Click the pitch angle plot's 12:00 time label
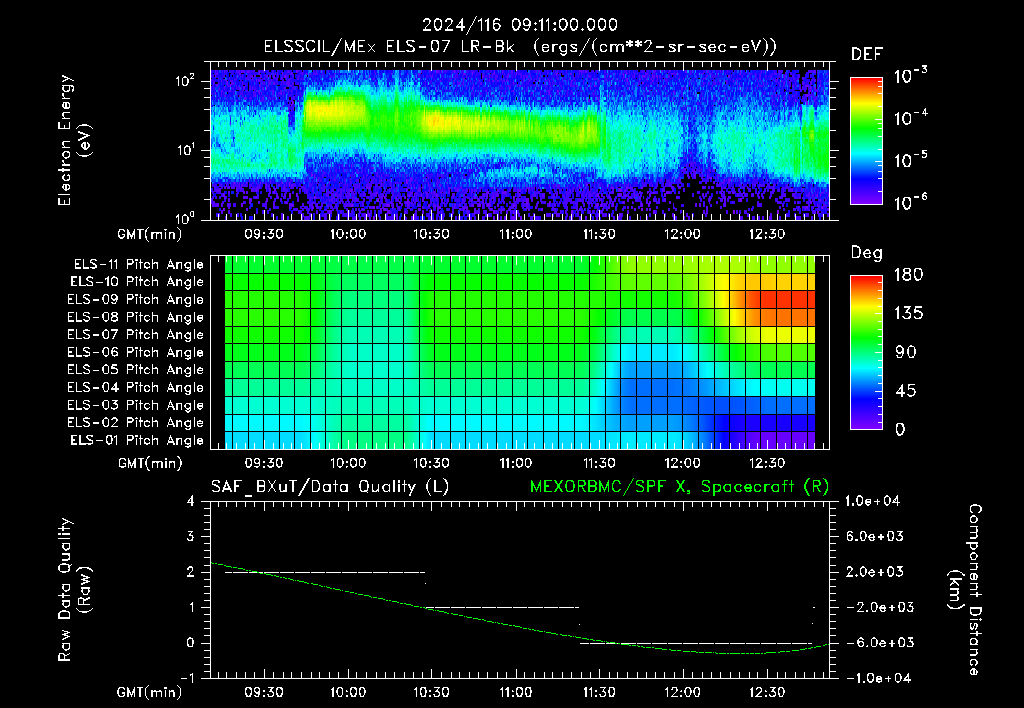 (x=682, y=463)
